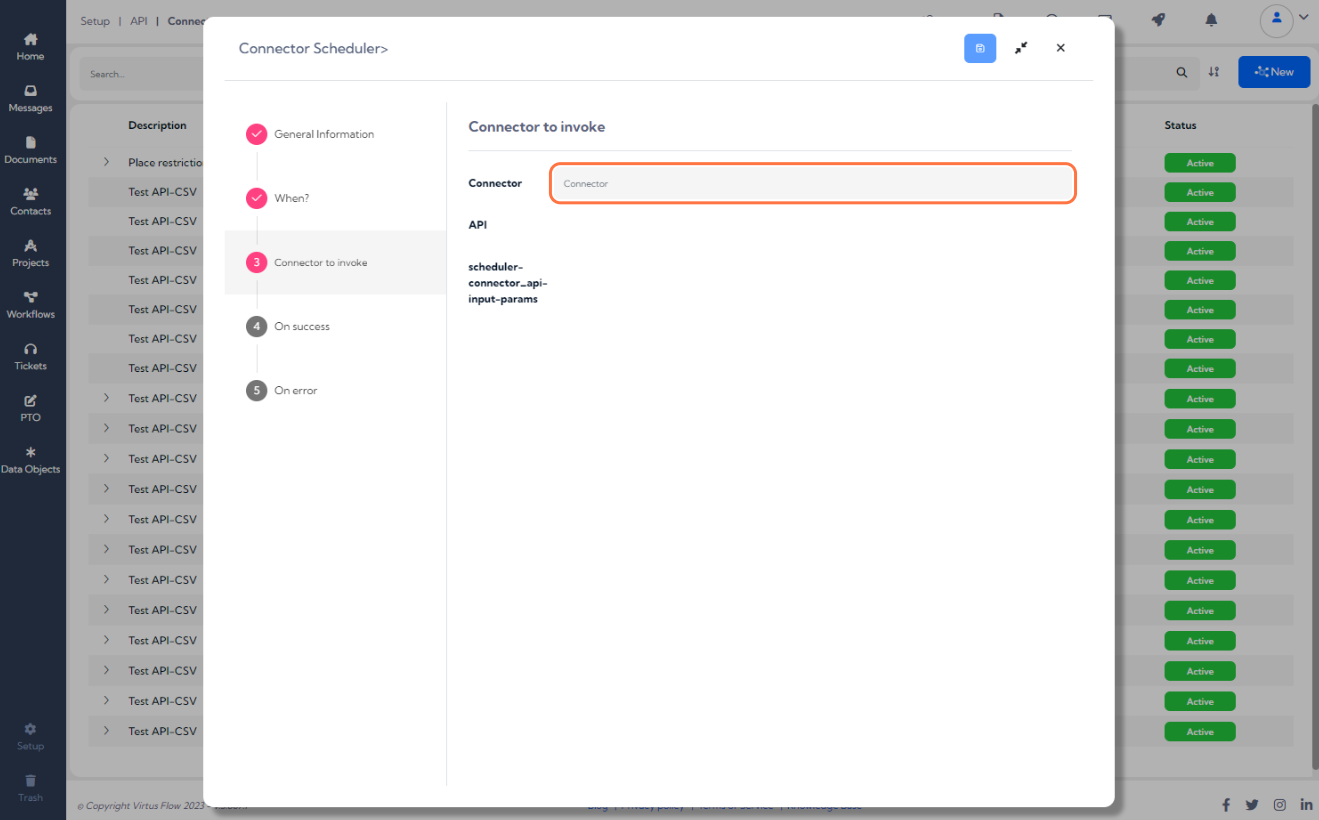
Task: Open Documents in the sidebar
Action: (30, 150)
